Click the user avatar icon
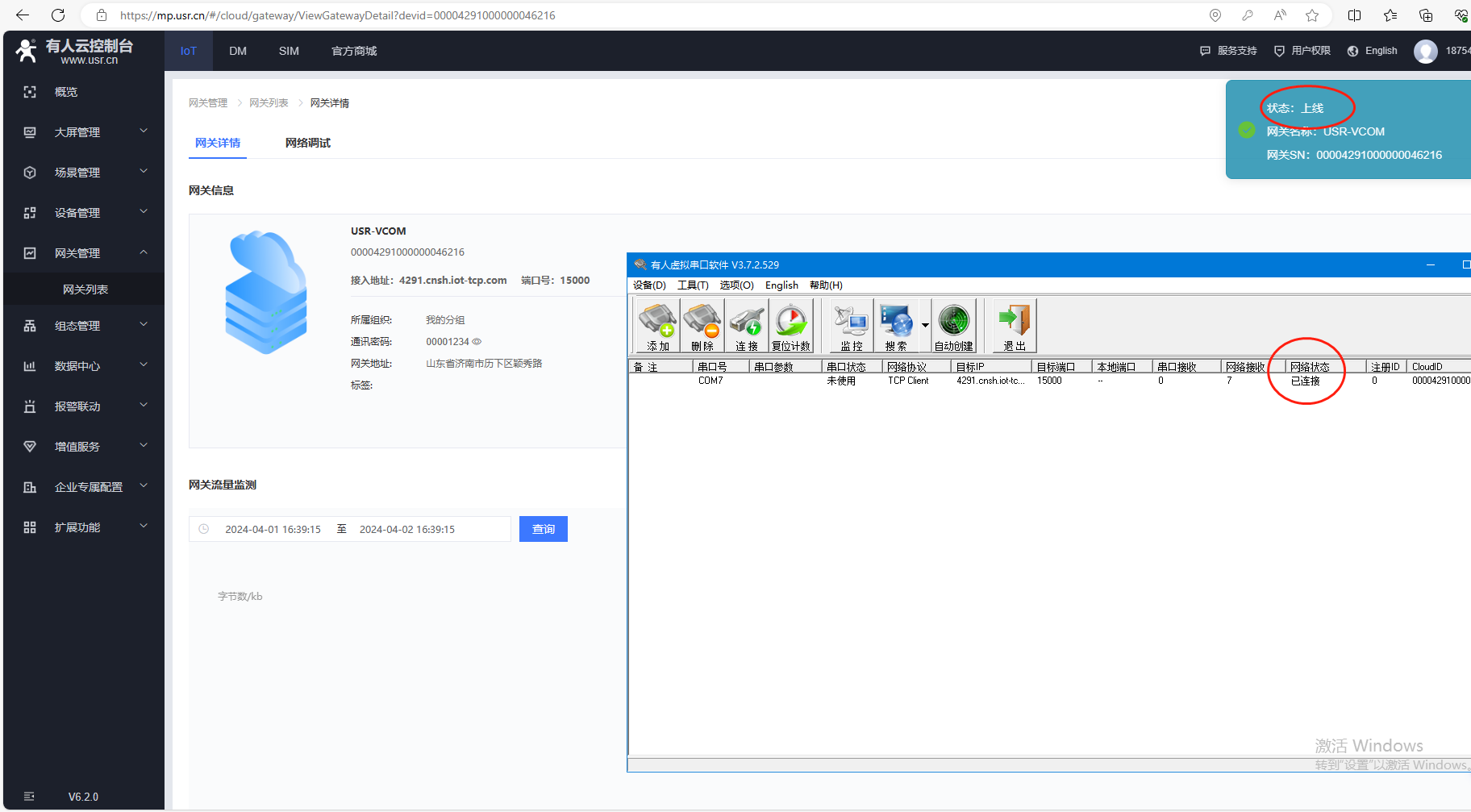 click(x=1426, y=51)
